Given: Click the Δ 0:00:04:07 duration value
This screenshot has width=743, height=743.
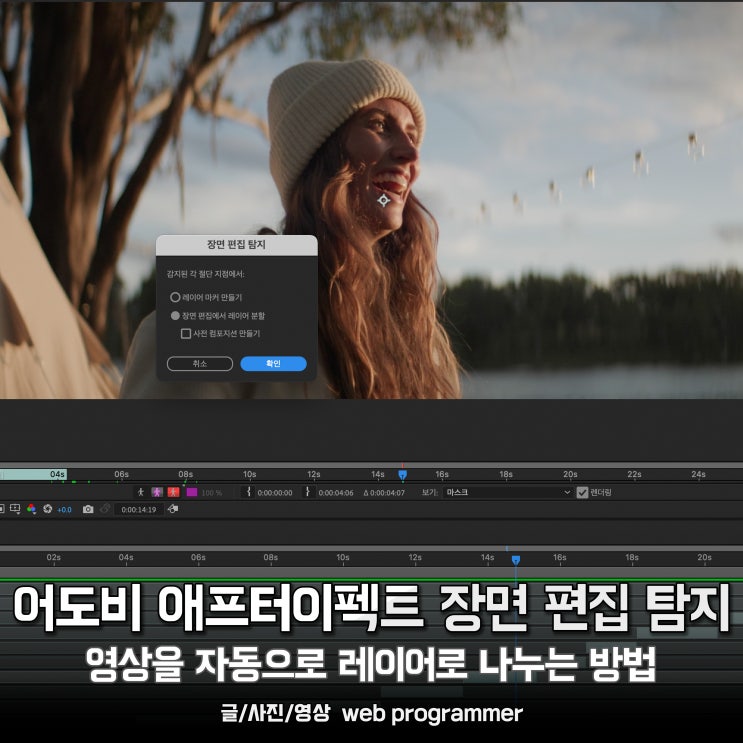Looking at the screenshot, I should [384, 493].
